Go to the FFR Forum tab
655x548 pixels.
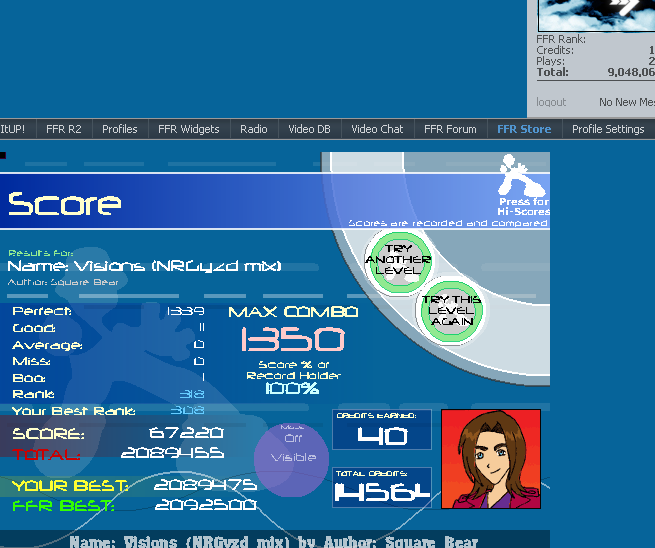point(450,129)
